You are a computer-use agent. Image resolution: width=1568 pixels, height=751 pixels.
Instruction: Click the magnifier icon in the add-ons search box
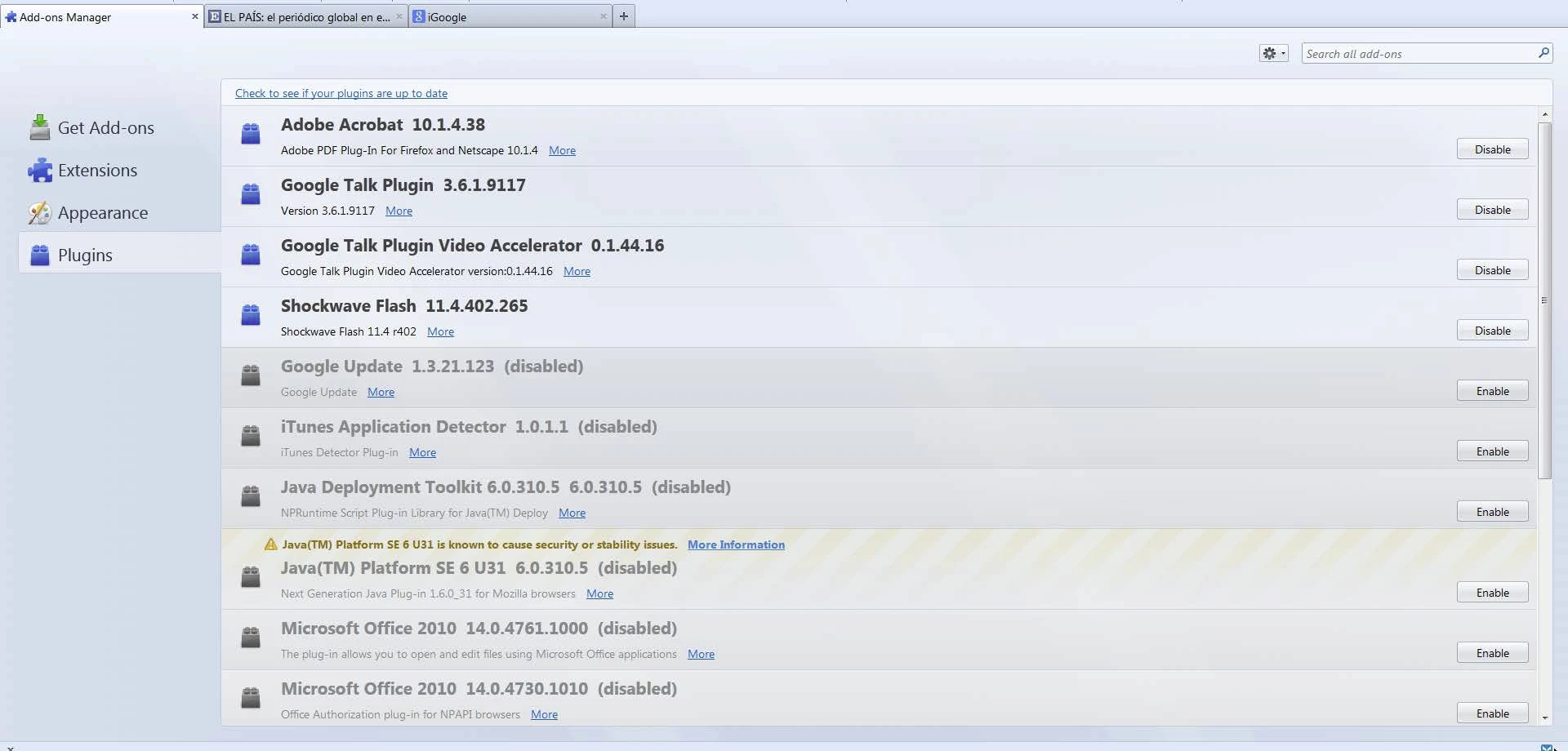[x=1543, y=53]
